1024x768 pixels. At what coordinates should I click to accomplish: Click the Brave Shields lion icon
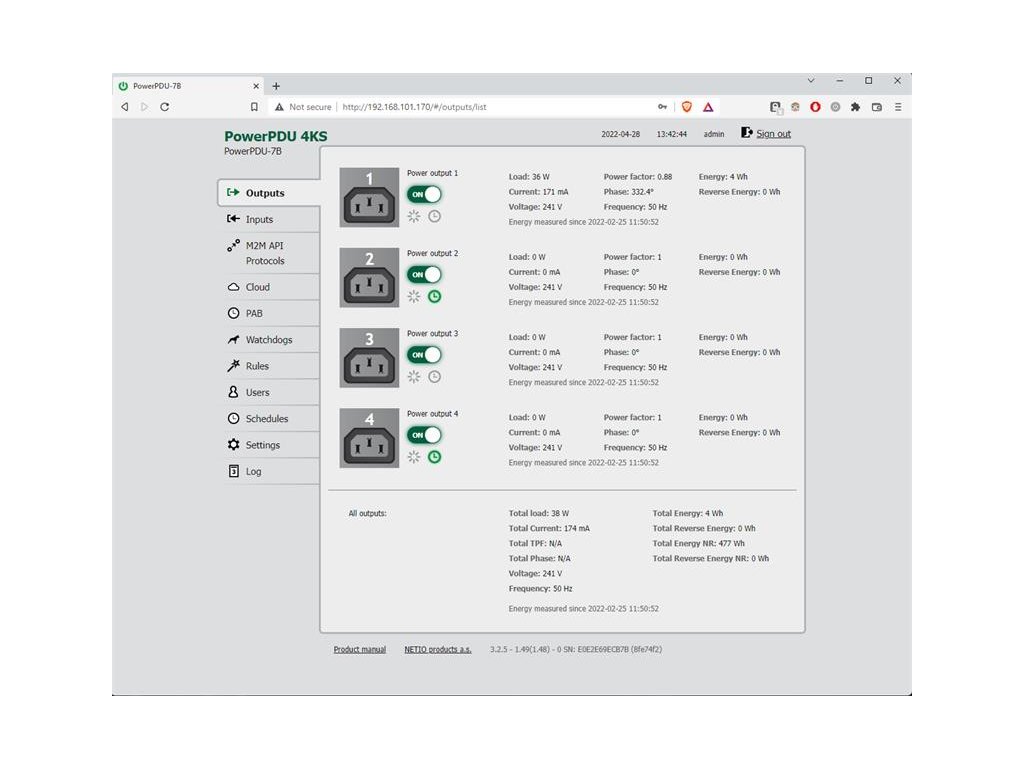coord(686,106)
